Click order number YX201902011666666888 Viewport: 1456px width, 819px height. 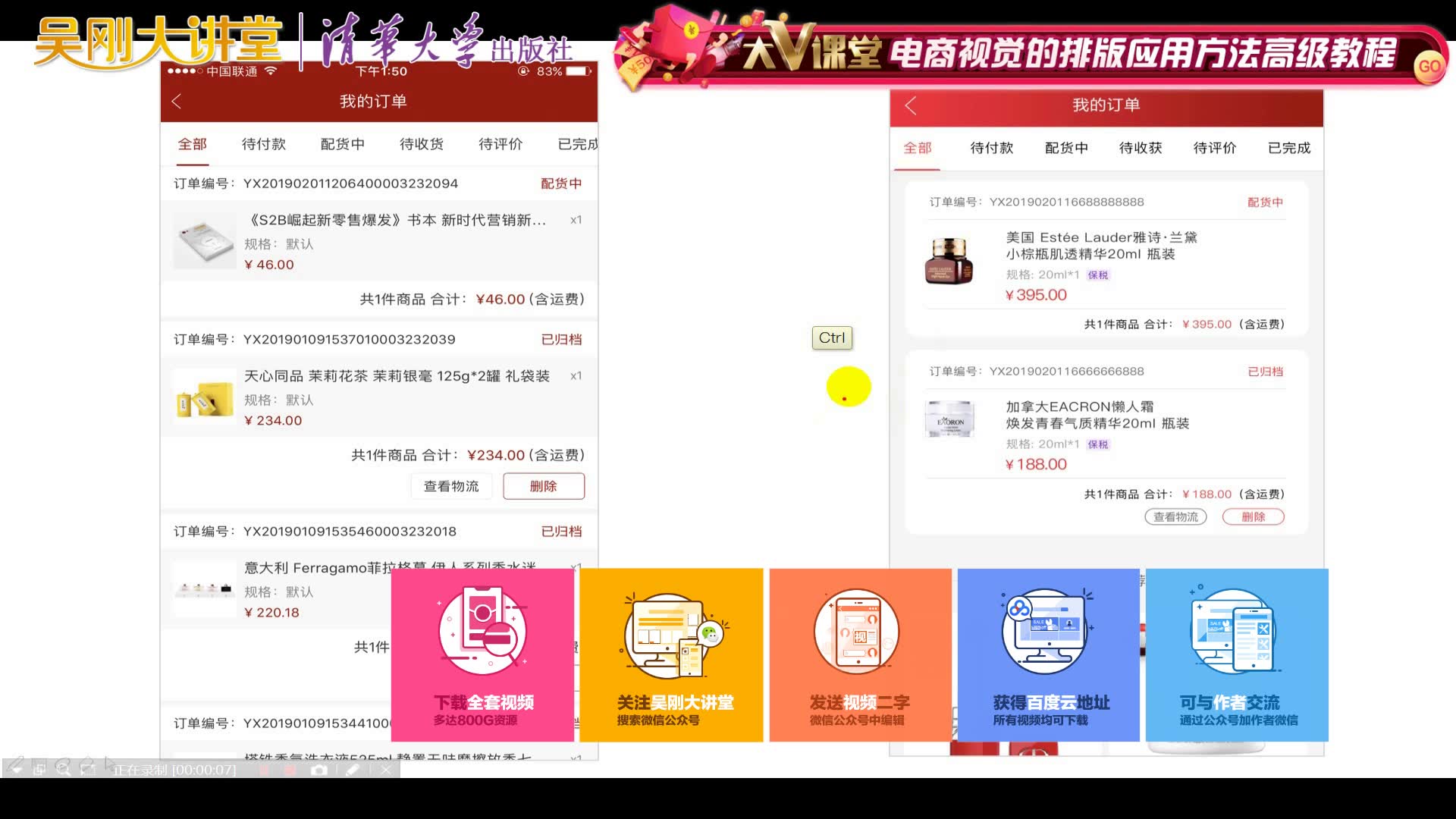[1066, 372]
